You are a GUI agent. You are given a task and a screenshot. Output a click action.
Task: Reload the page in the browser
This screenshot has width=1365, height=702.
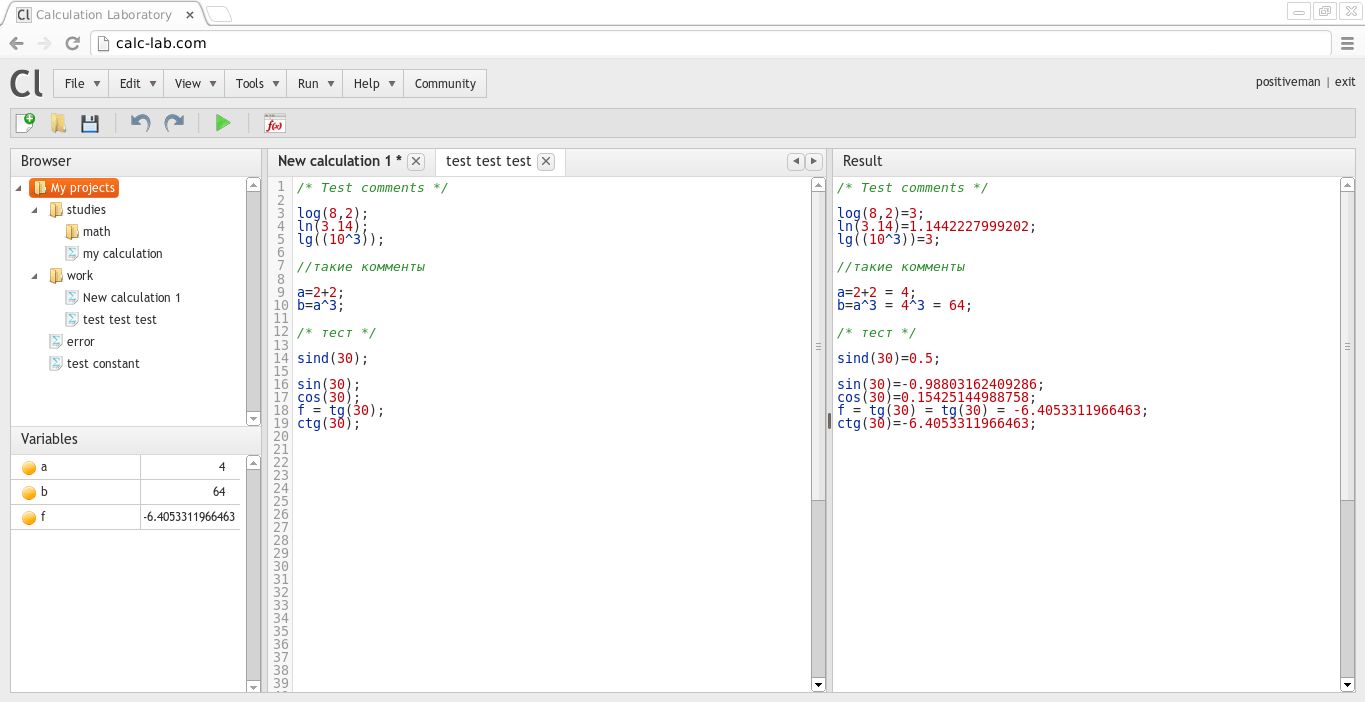click(72, 43)
